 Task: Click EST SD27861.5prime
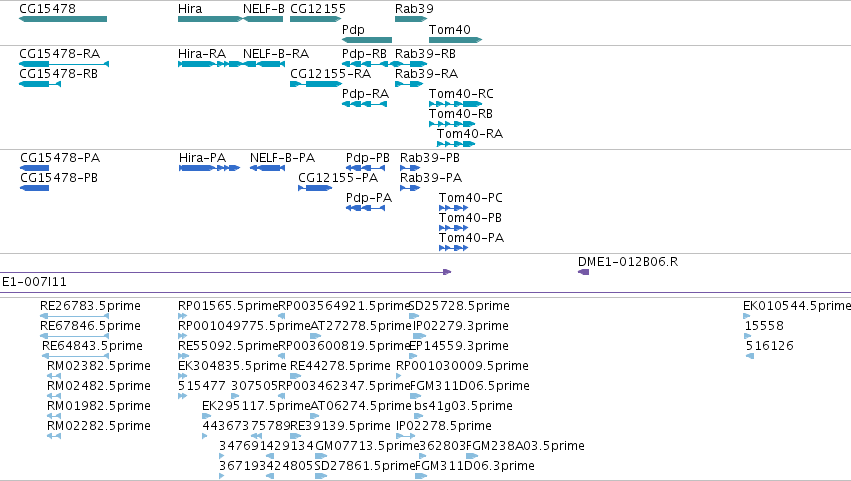[x=321, y=476]
